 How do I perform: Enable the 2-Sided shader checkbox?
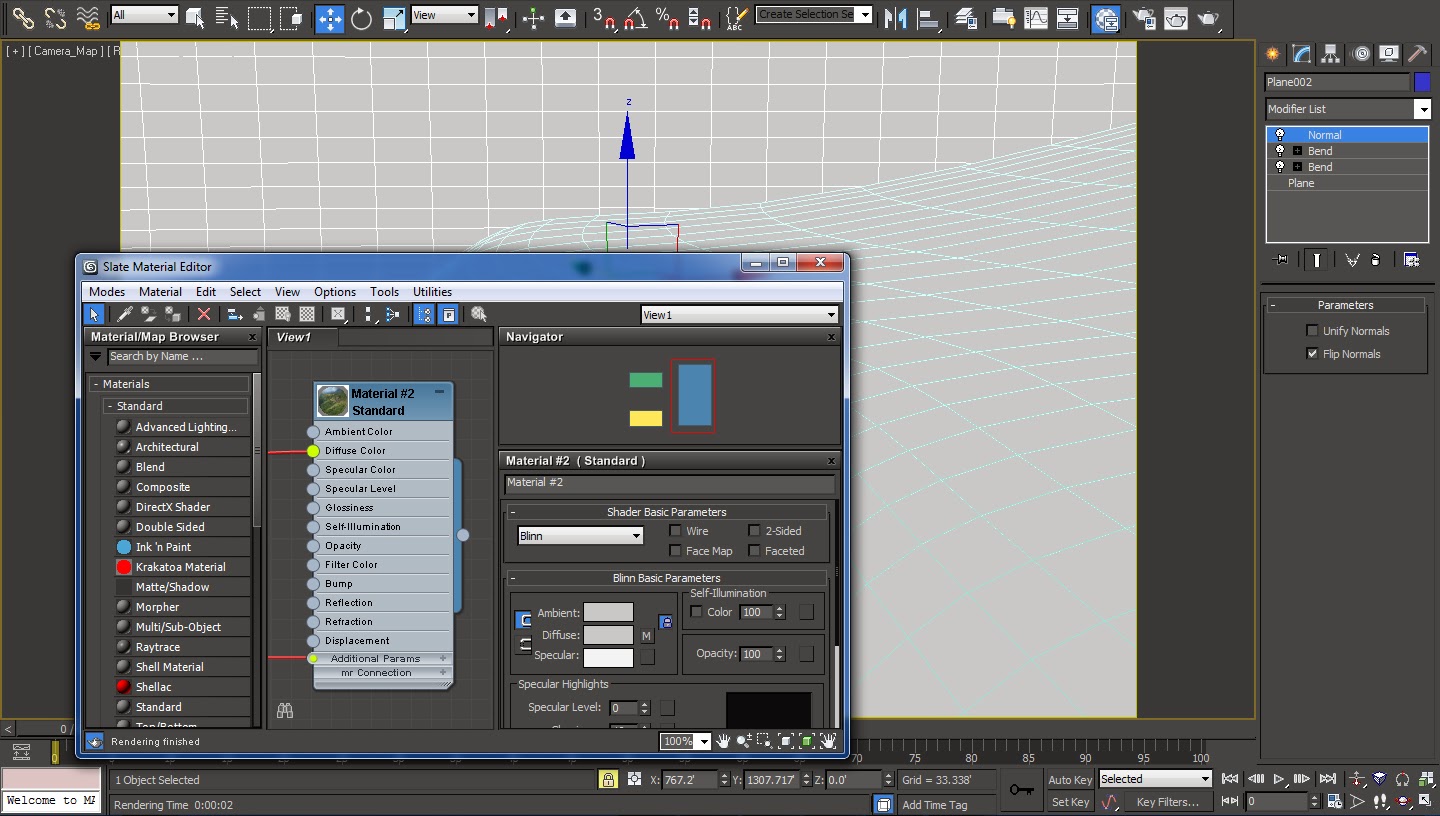pos(755,531)
